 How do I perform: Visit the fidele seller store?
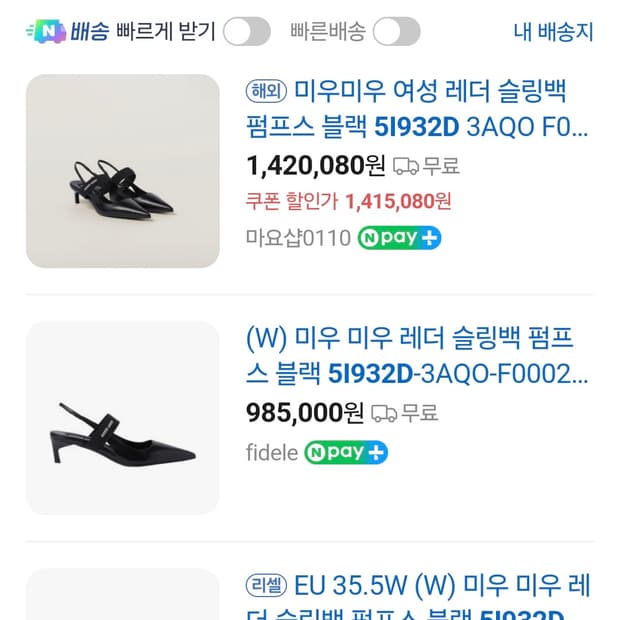click(x=271, y=453)
